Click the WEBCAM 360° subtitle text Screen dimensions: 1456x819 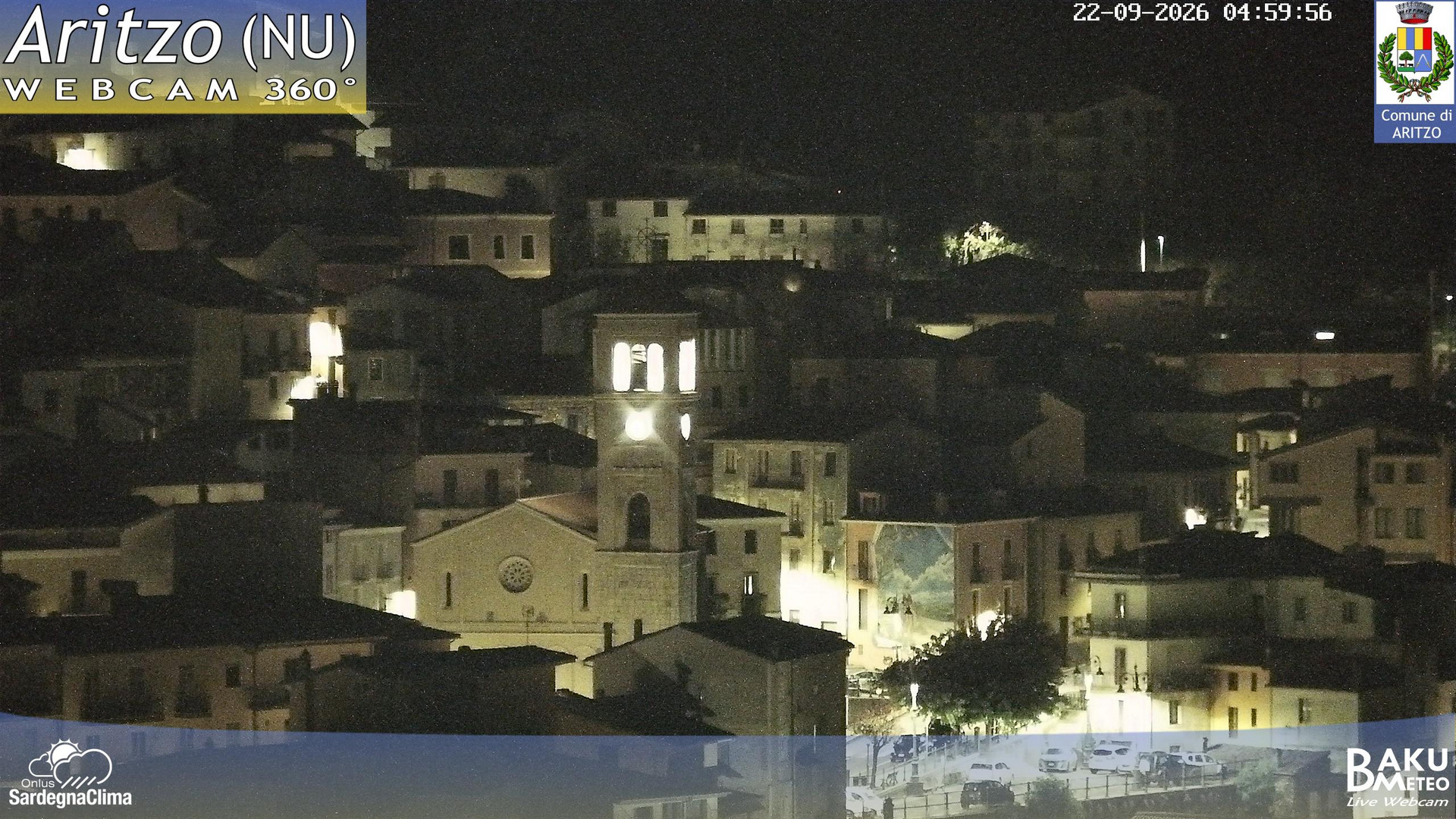180,89
